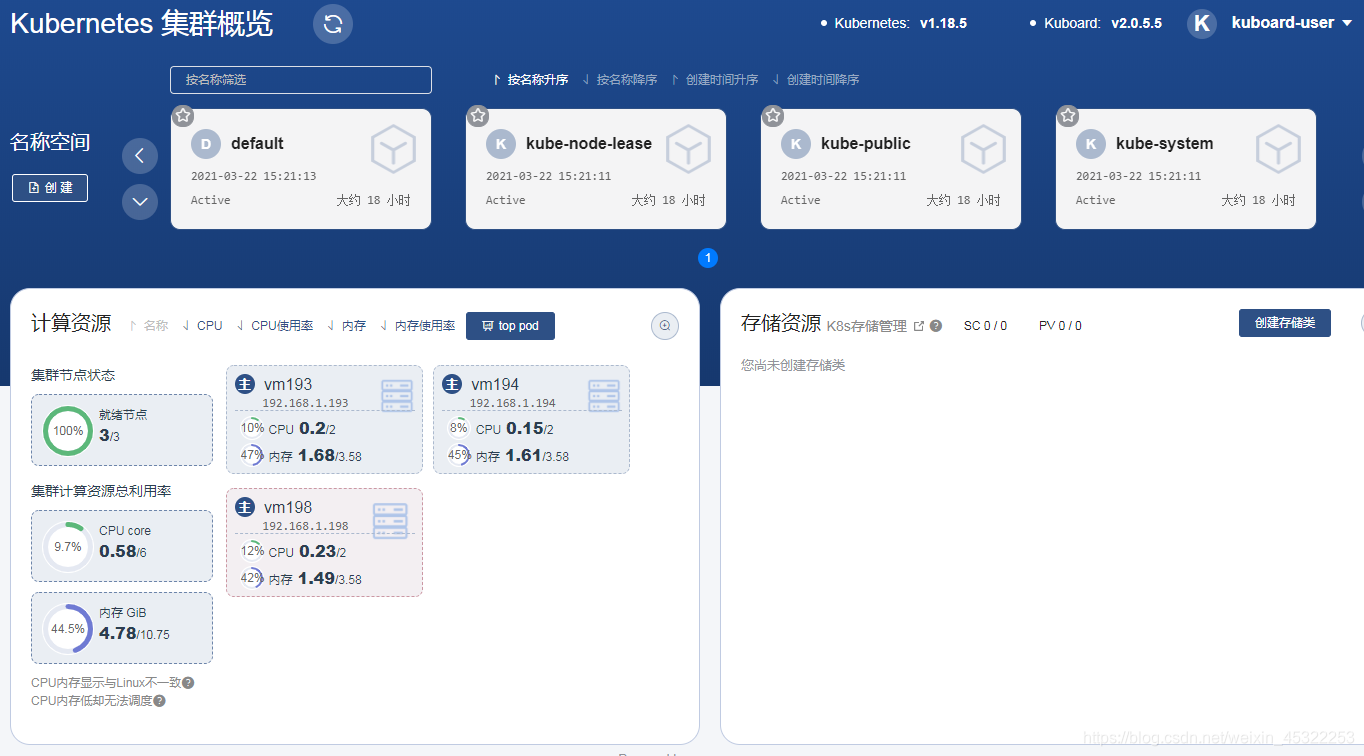
Task: Click server rack icon on vm193
Action: 397,396
